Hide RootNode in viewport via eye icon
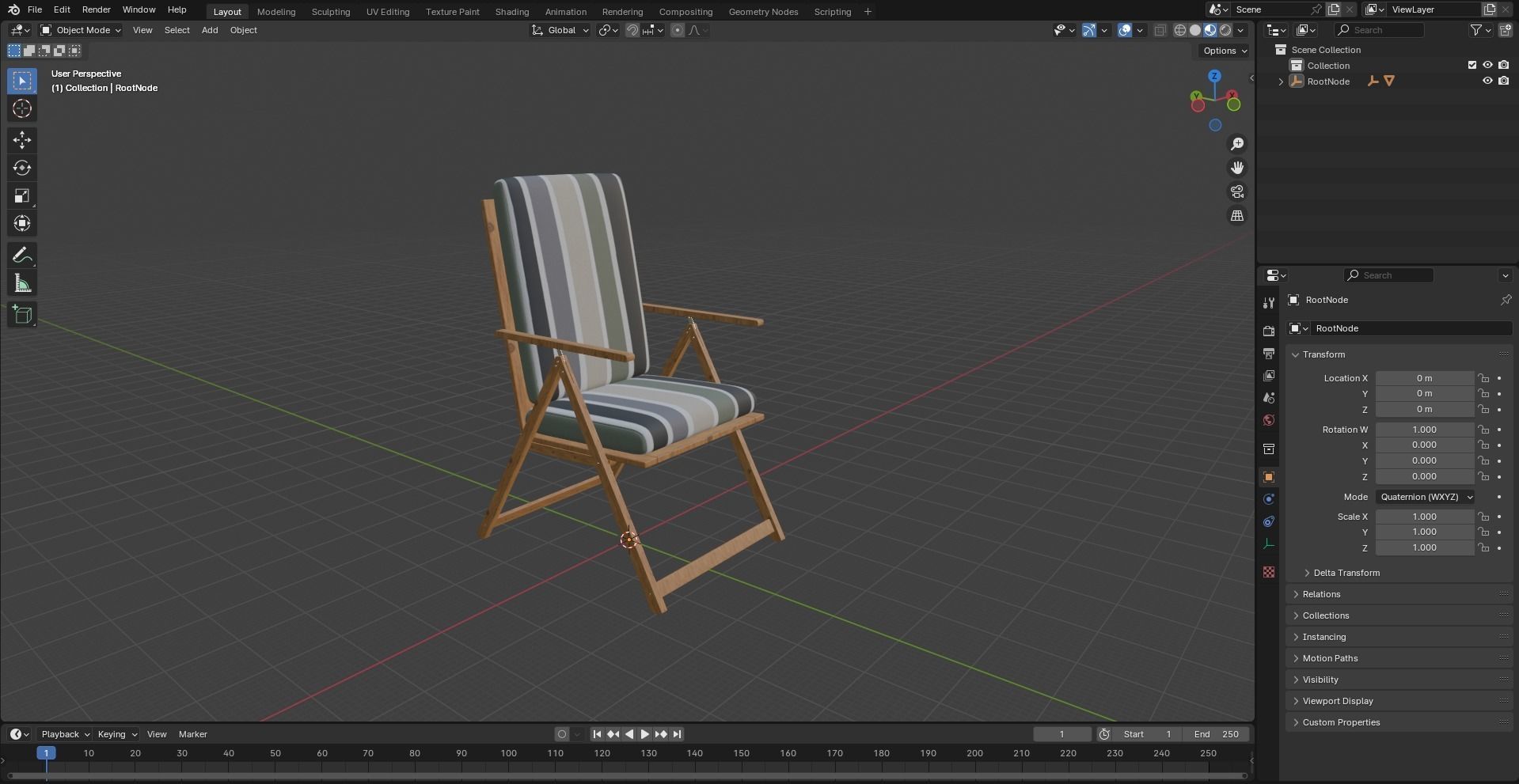The height and width of the screenshot is (784, 1519). click(1487, 81)
